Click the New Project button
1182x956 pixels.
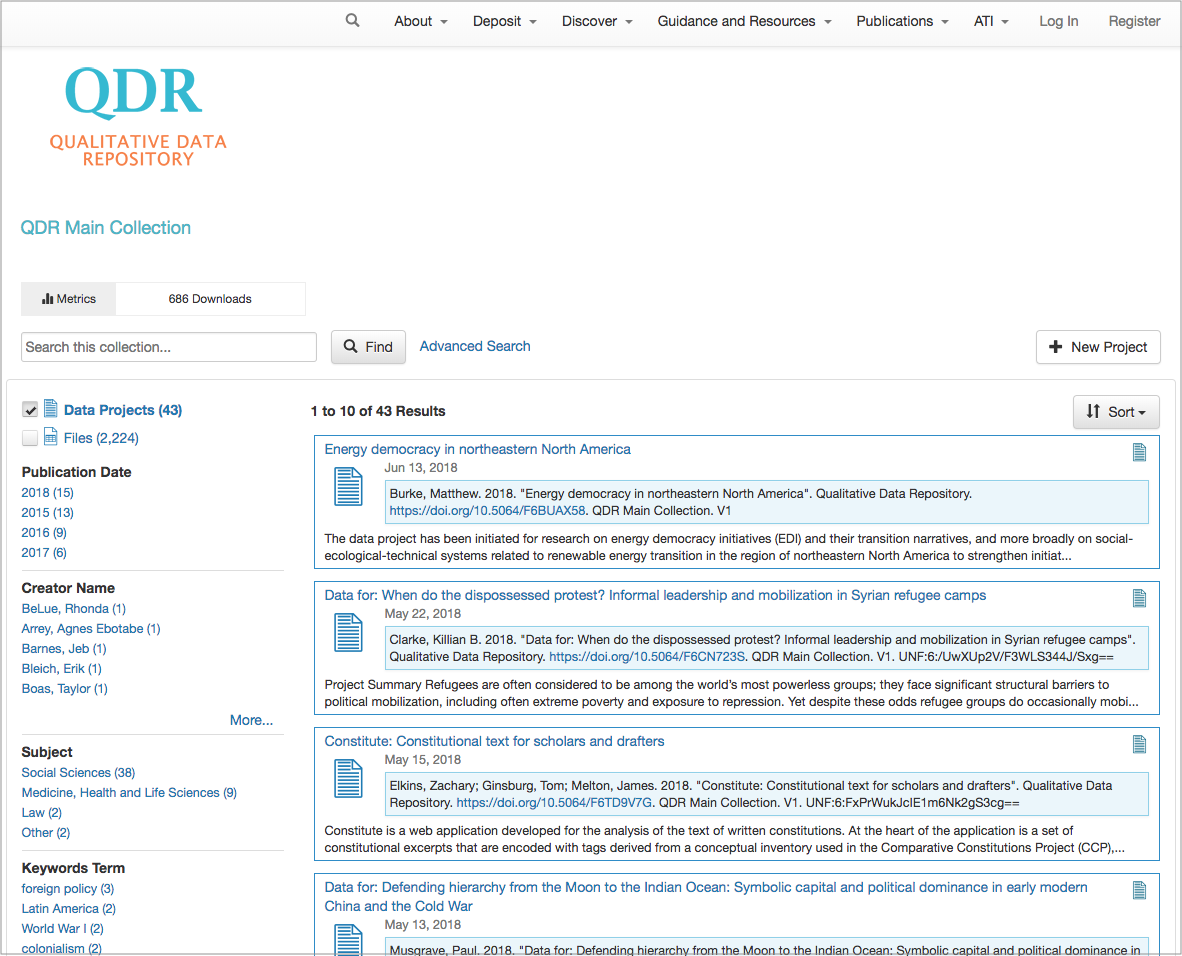point(1098,347)
